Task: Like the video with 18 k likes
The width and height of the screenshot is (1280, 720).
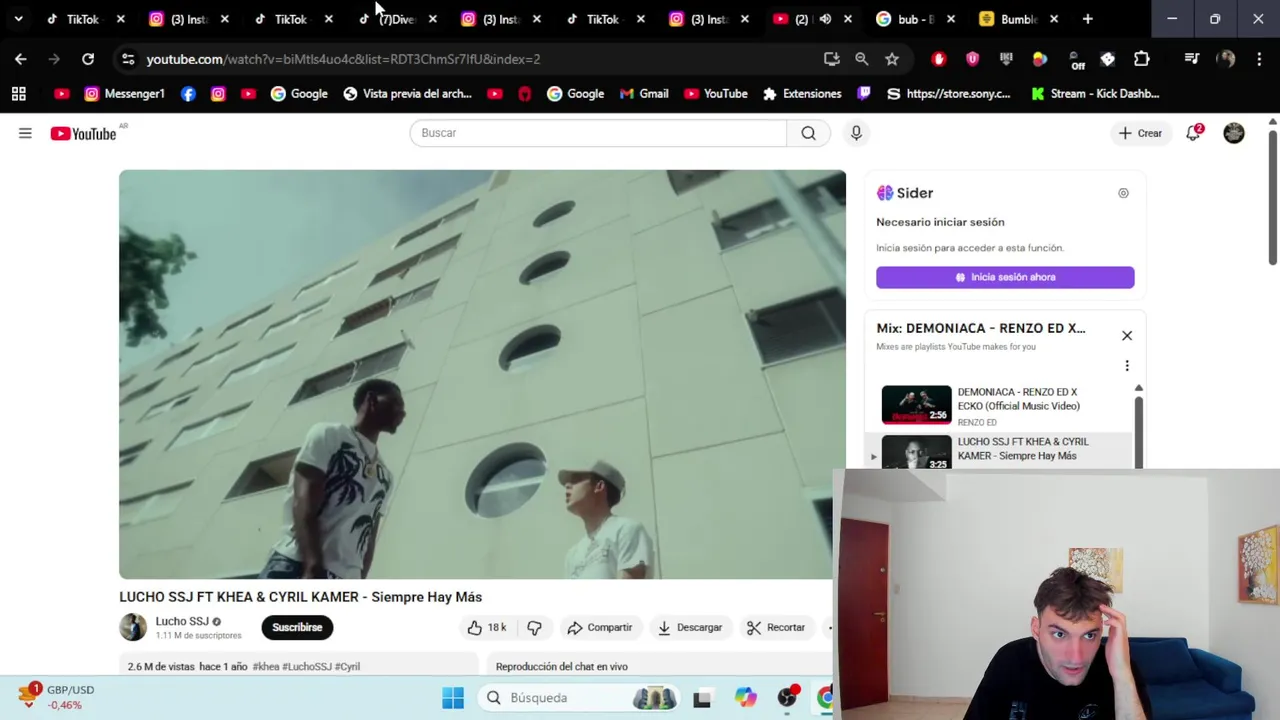Action: (487, 628)
